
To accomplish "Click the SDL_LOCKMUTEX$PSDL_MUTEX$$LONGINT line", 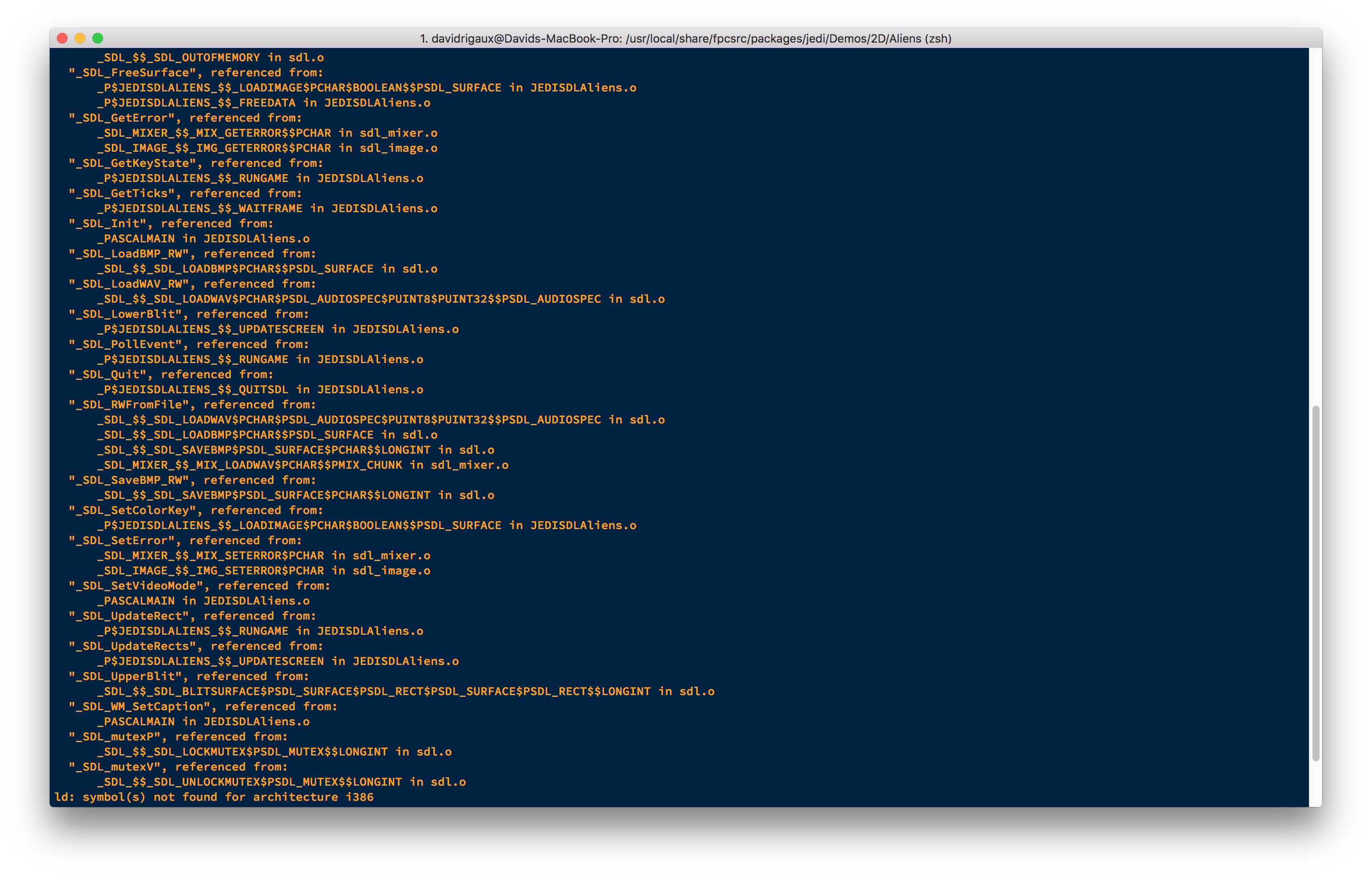I will point(275,752).
